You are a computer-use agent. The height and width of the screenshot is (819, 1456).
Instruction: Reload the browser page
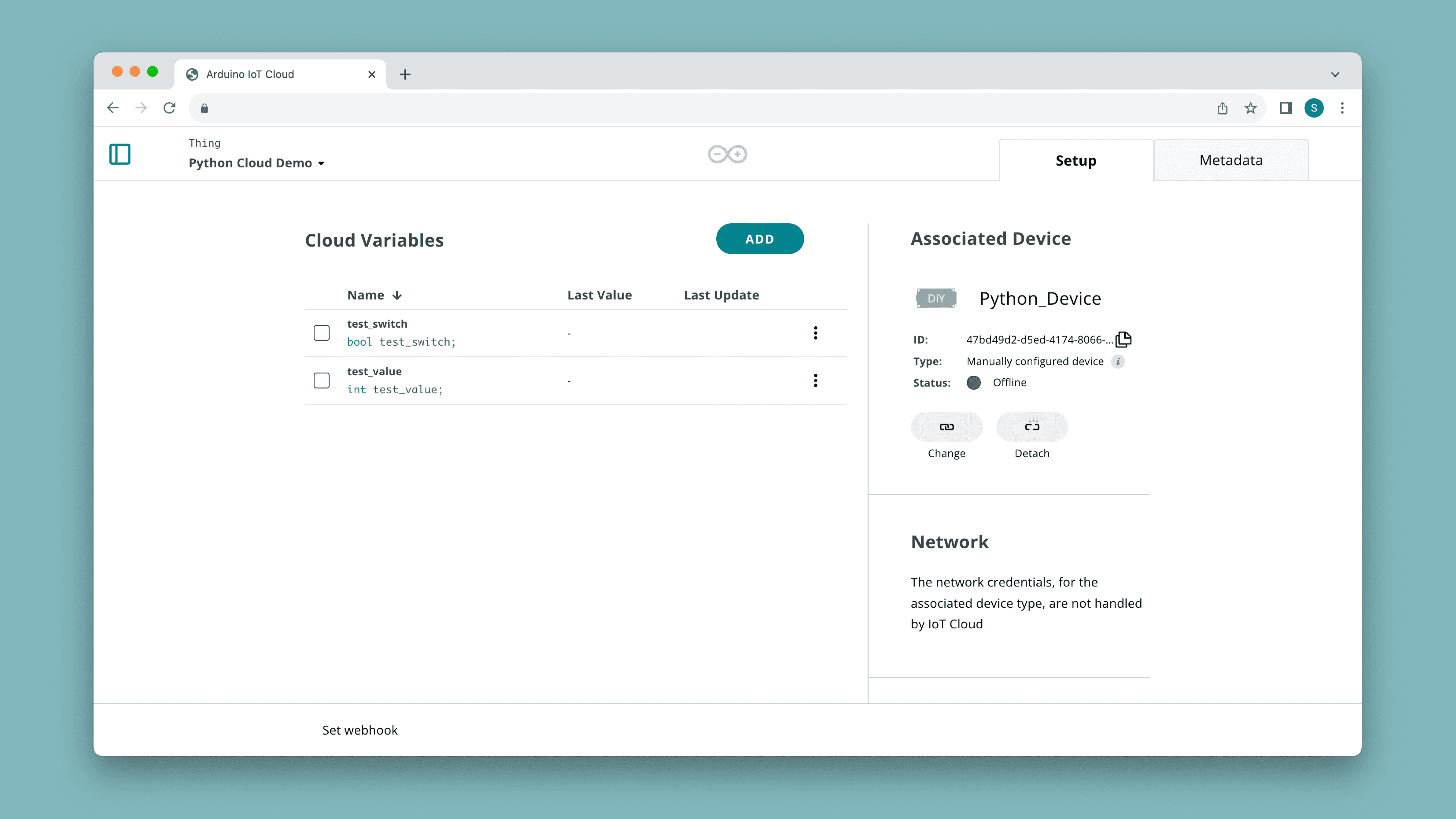tap(170, 108)
